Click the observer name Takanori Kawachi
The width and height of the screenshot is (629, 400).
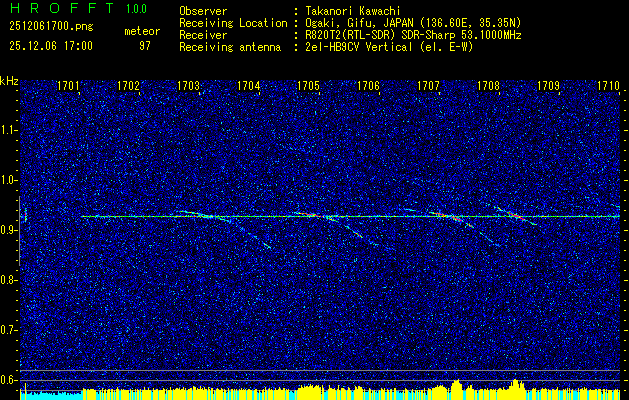click(x=352, y=11)
